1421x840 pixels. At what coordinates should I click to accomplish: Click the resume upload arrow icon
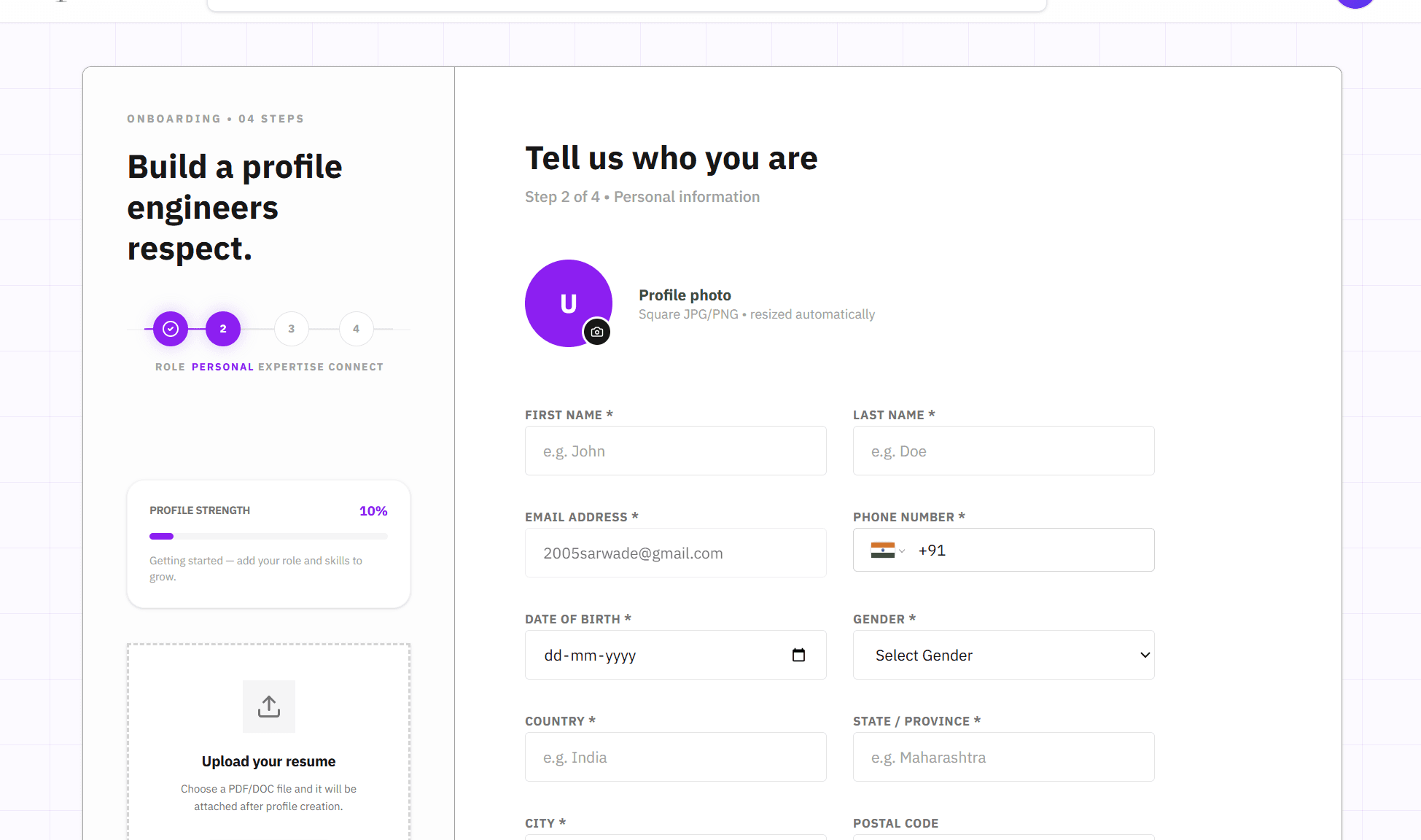click(x=269, y=707)
